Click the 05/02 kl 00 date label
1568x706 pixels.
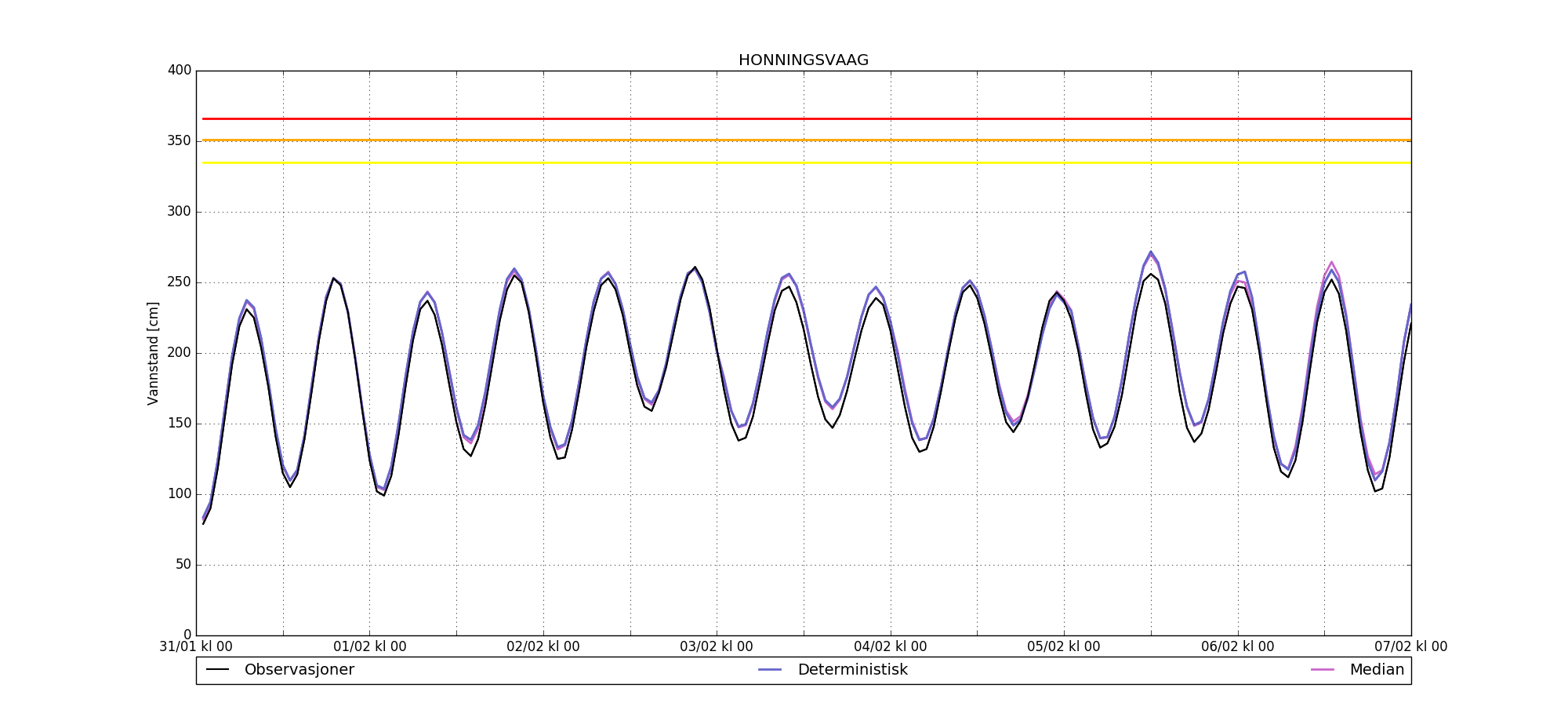point(1063,647)
